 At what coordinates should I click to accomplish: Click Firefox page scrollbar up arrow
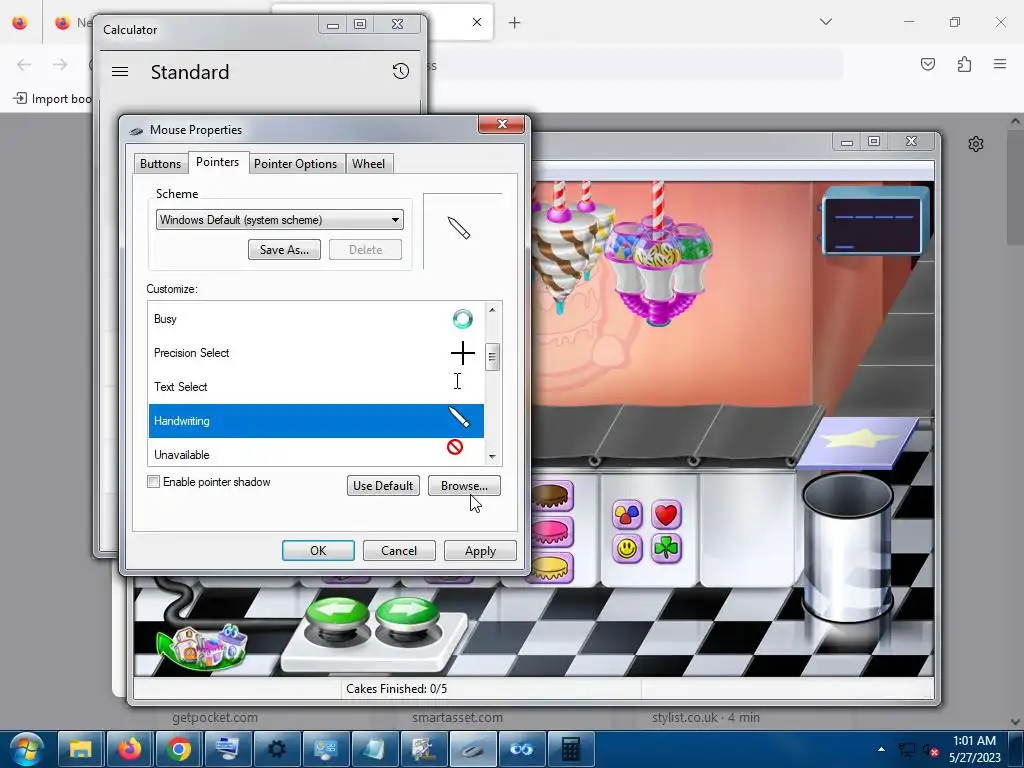coord(1016,121)
